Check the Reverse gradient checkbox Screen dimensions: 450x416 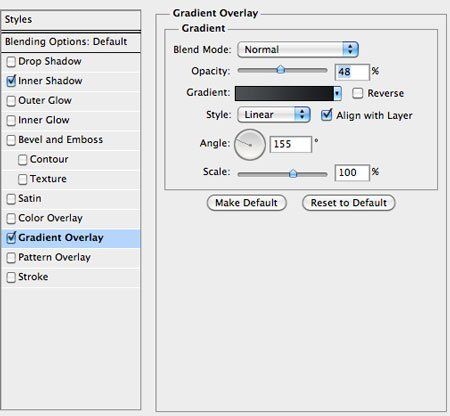pyautogui.click(x=357, y=93)
